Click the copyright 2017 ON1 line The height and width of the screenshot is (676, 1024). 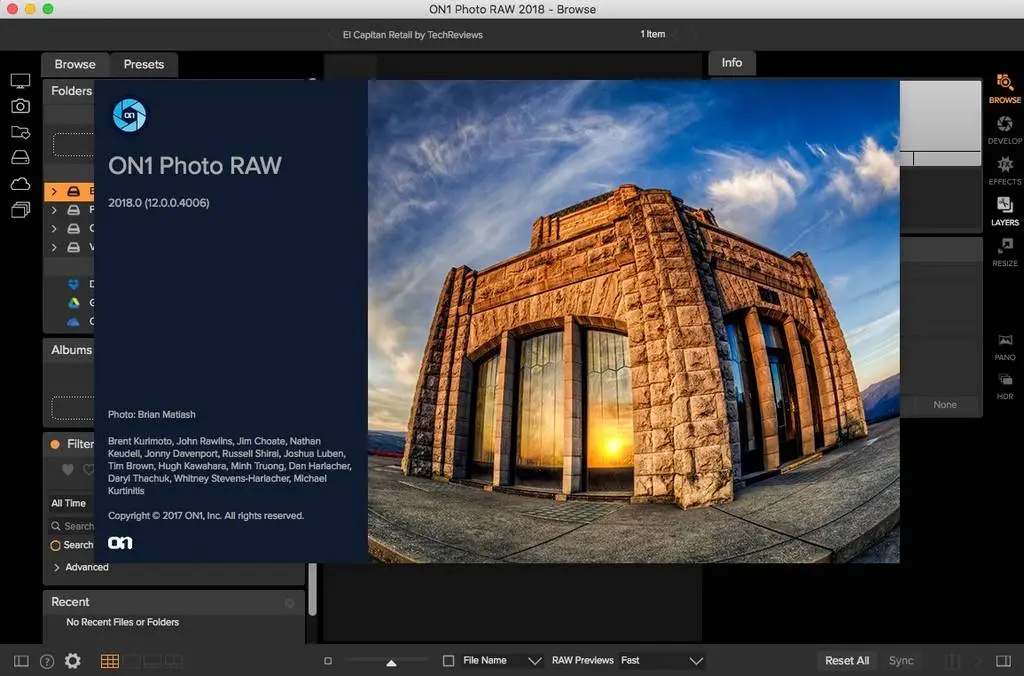206,516
